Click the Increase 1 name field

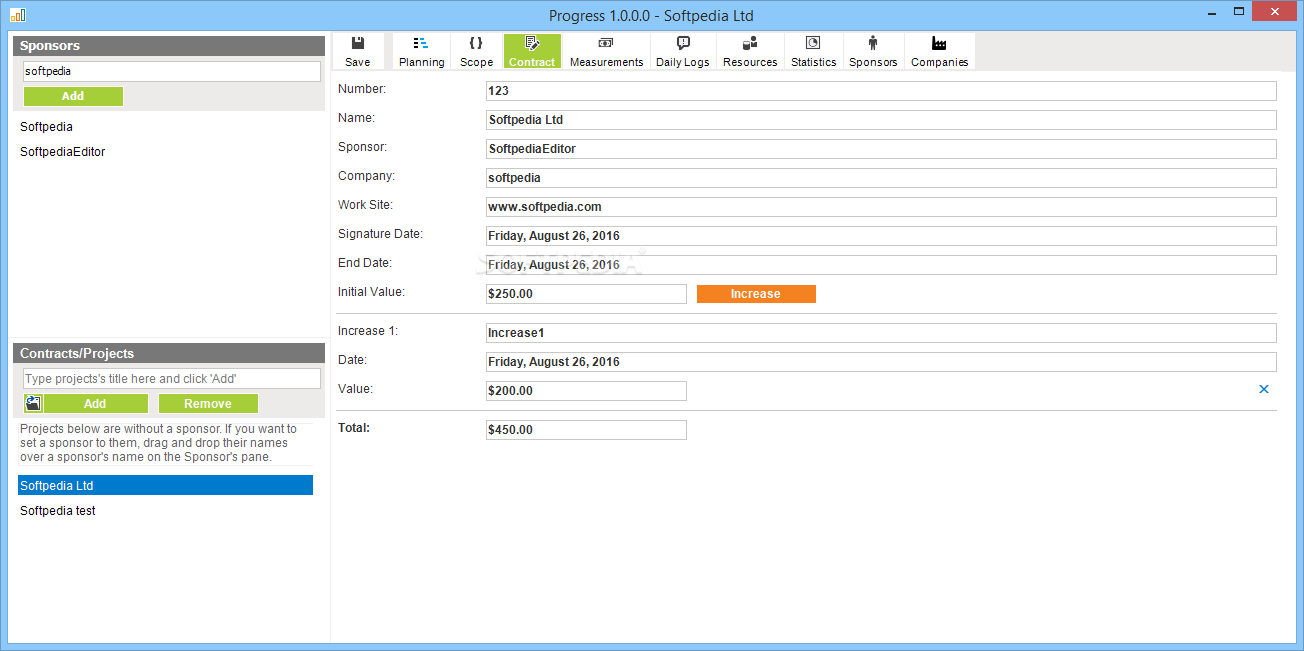[x=881, y=333]
